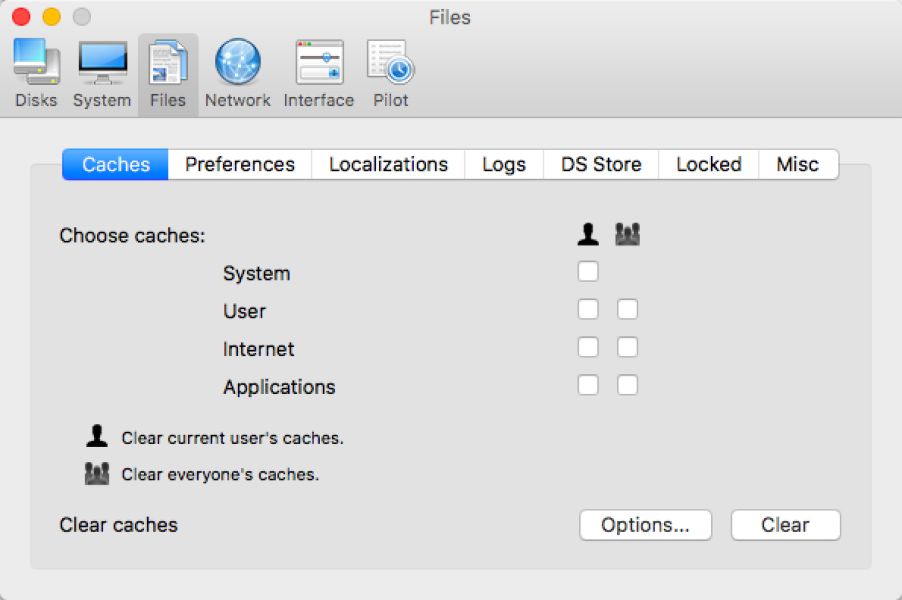The width and height of the screenshot is (902, 600).
Task: Click the 'Applications' row label
Action: click(x=279, y=387)
